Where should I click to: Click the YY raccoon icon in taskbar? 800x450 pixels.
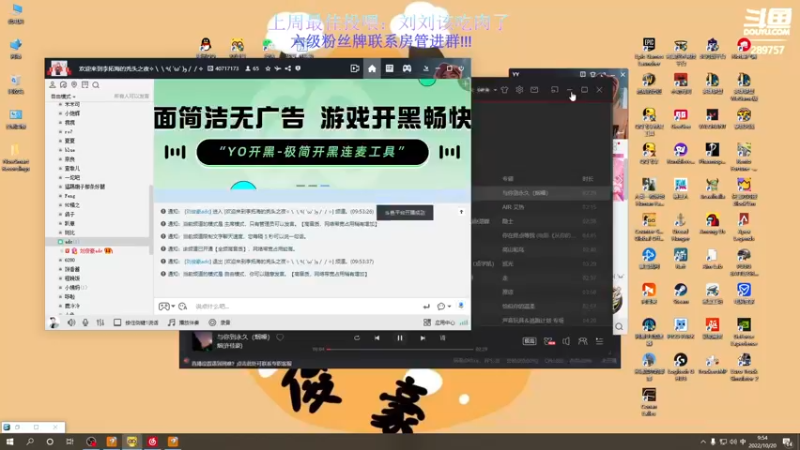coord(132,441)
